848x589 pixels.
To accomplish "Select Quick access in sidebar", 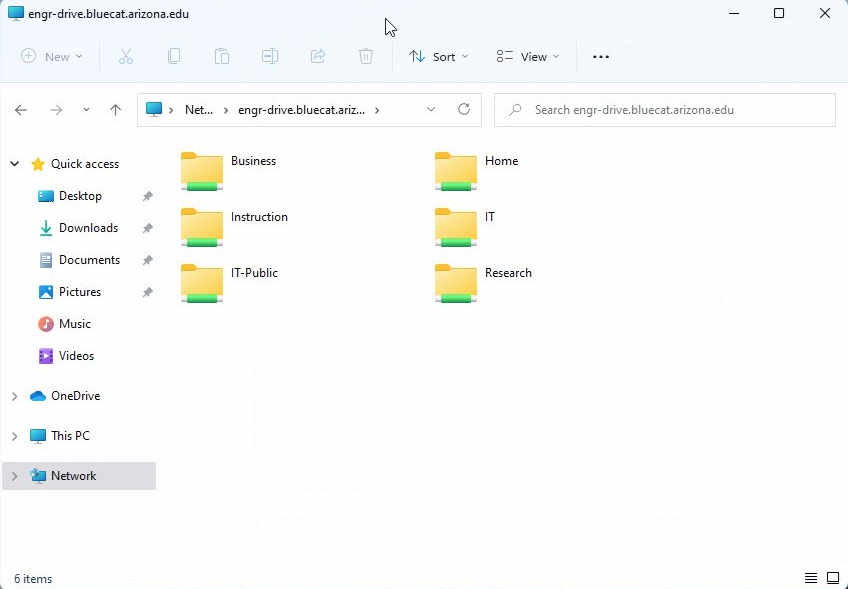I will click(85, 164).
